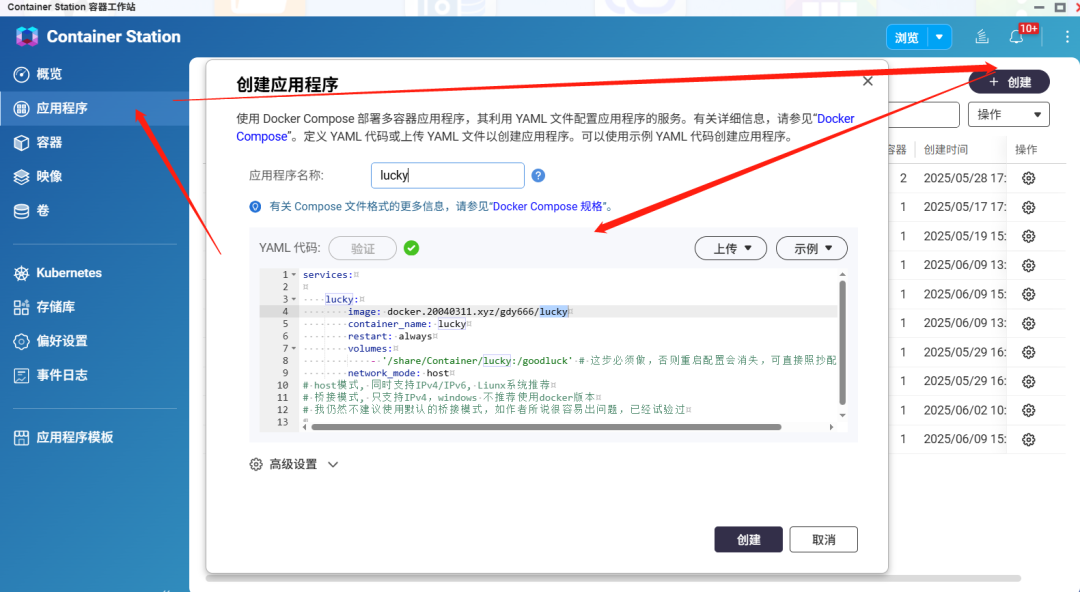
Task: Click the 应用程序模板 template icon
Action: coord(21,438)
